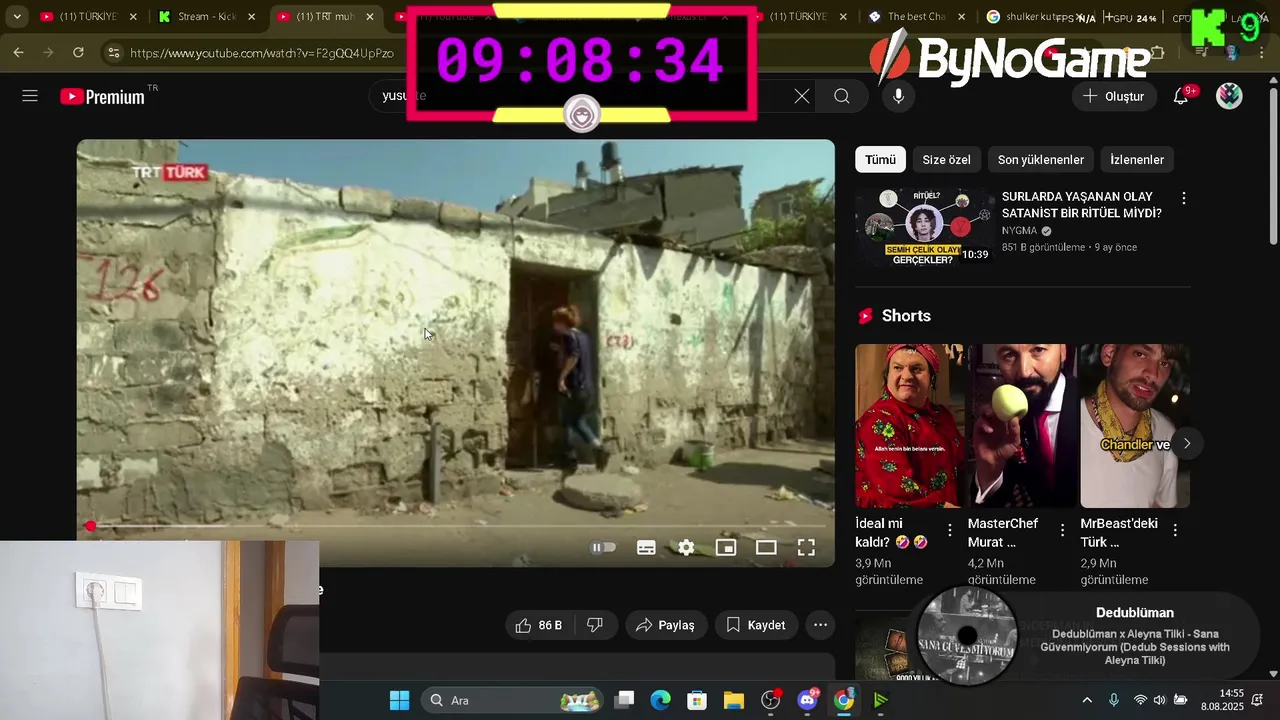Open options for MrBeast'deki Türk short

1175,530
